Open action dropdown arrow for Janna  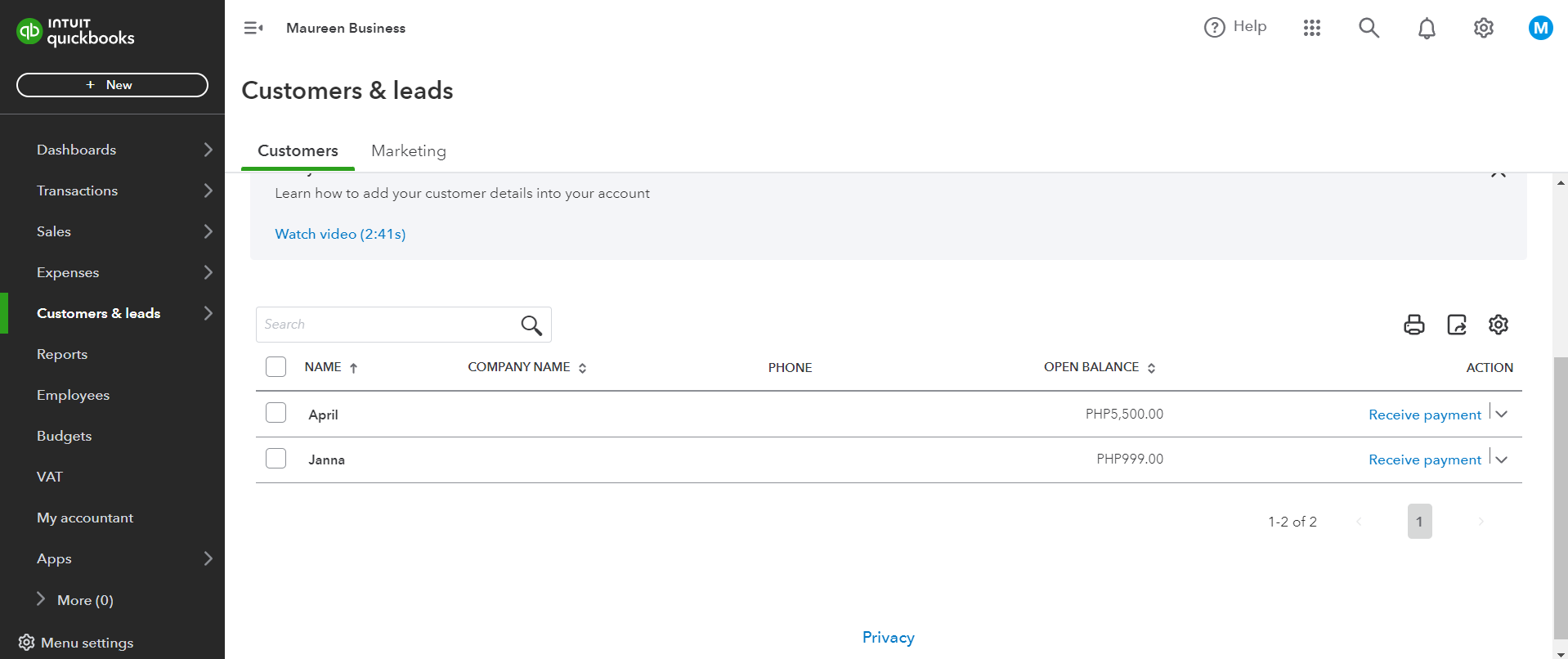click(1502, 460)
